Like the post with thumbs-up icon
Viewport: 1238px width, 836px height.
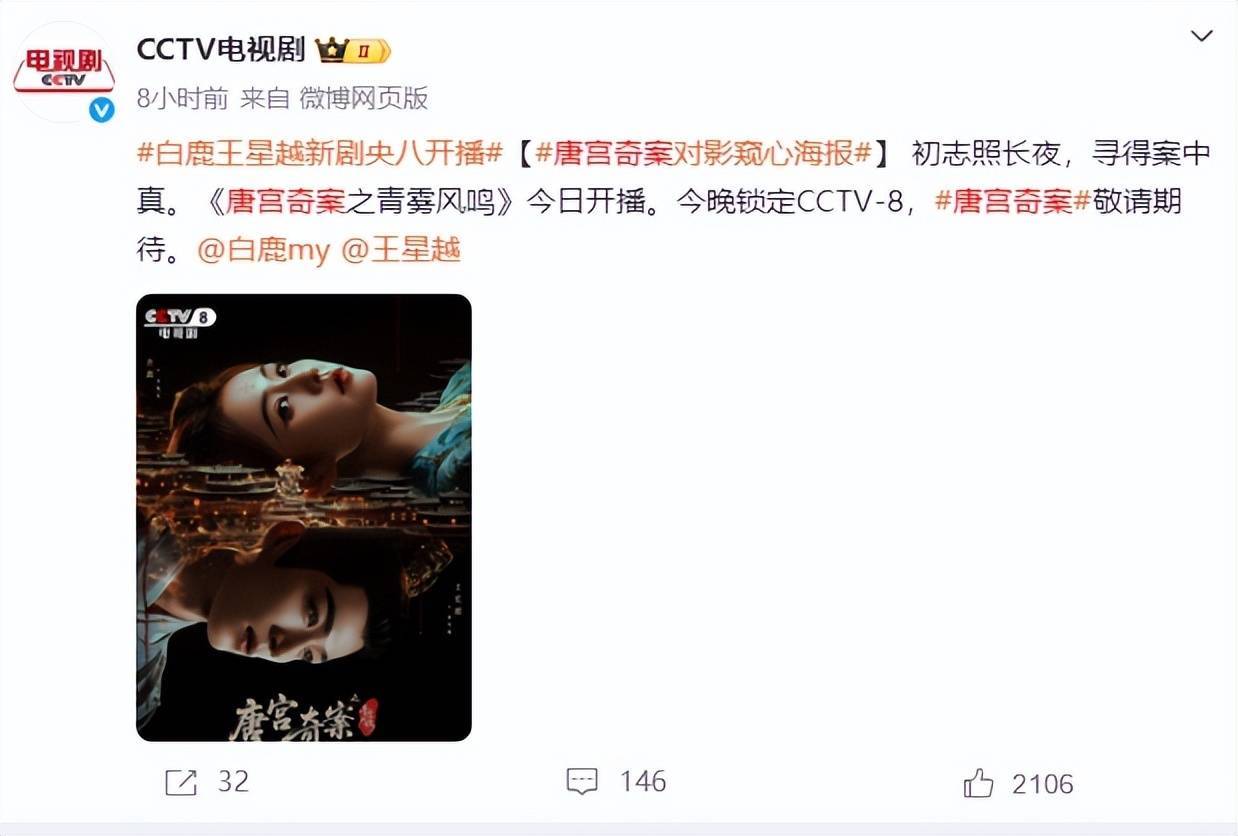(978, 783)
